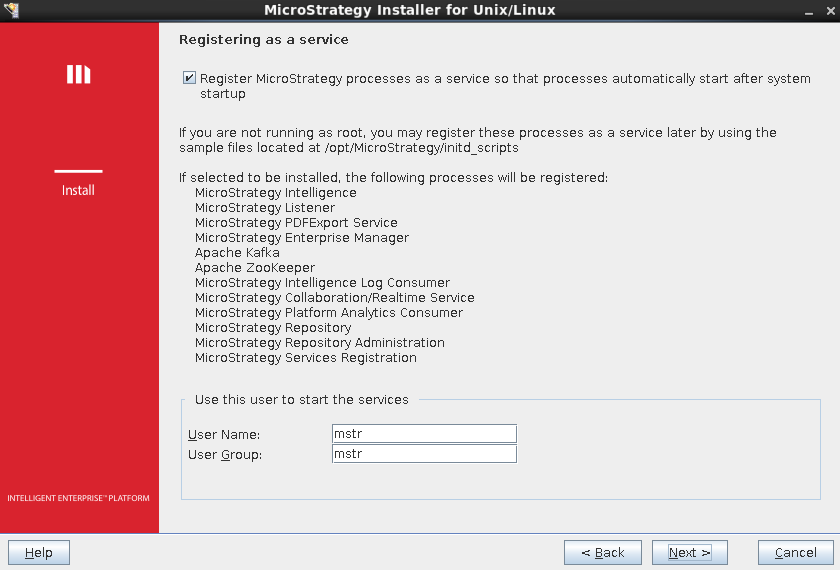Screen dimensions: 840x570
Task: Click the MicroStrategy logo in red sidebar
Action: click(x=79, y=74)
